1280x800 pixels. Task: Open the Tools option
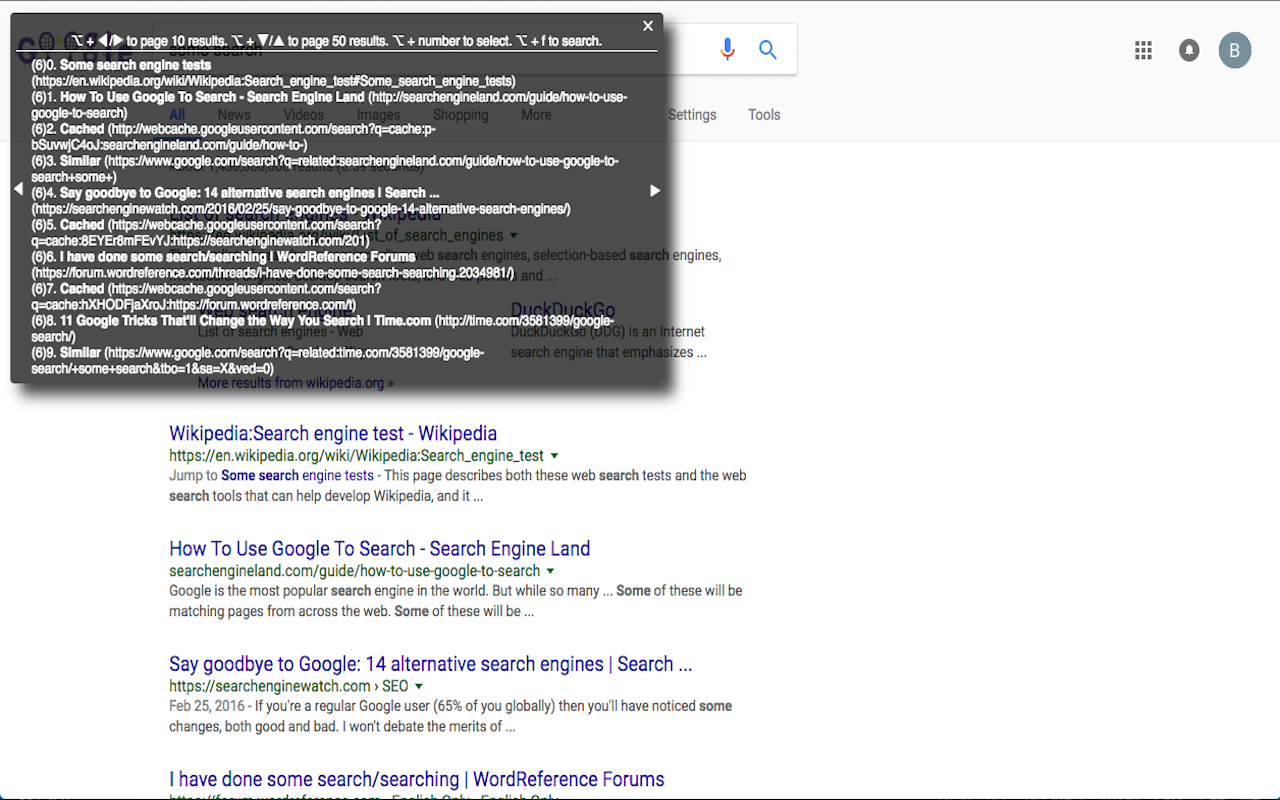coord(764,115)
